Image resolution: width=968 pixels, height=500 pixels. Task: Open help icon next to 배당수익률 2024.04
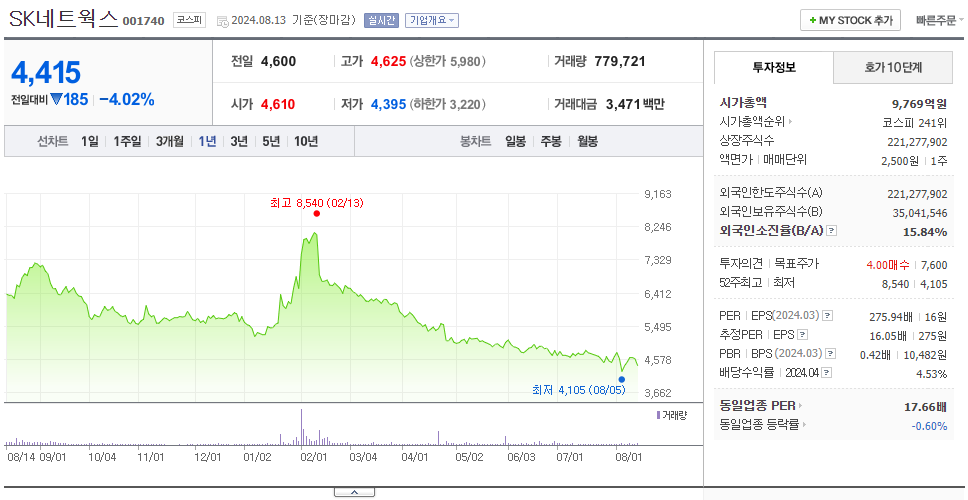827,373
